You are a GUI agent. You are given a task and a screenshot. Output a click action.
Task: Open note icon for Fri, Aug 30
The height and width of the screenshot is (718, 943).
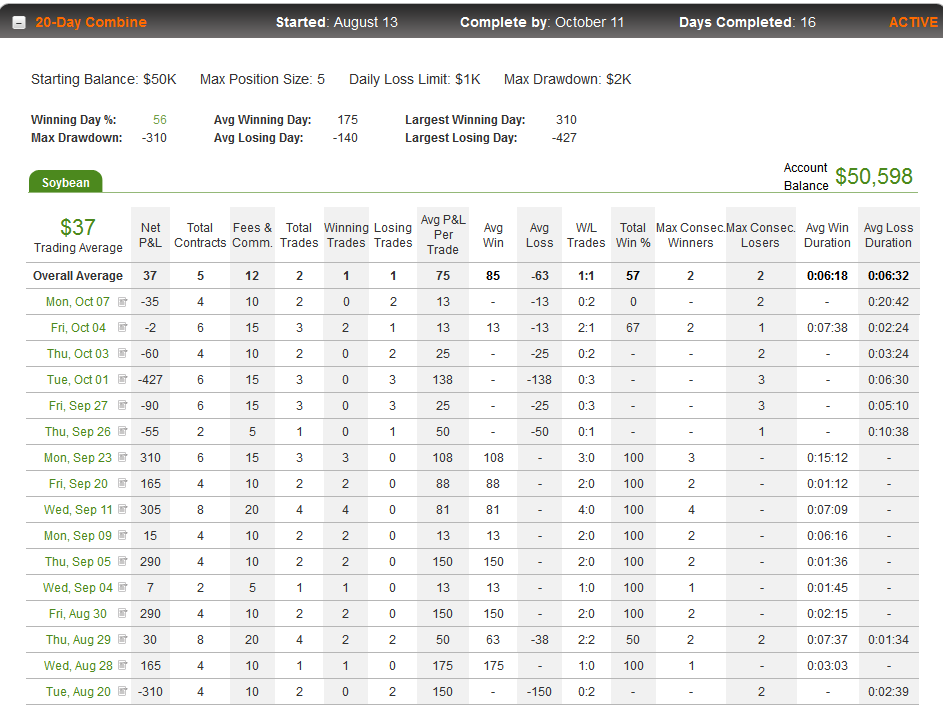pyautogui.click(x=123, y=613)
